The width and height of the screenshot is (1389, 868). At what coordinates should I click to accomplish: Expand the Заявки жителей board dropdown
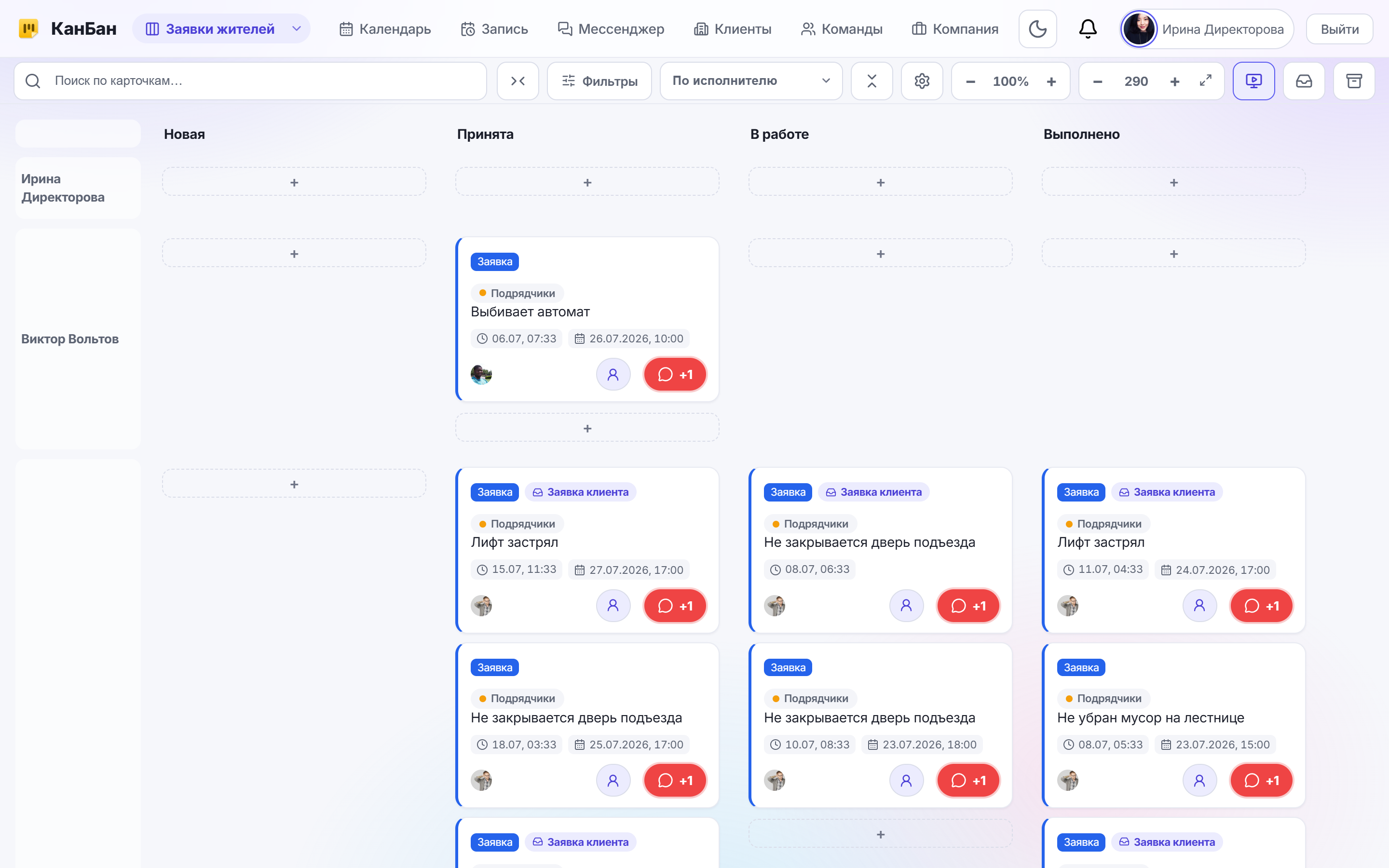296,29
